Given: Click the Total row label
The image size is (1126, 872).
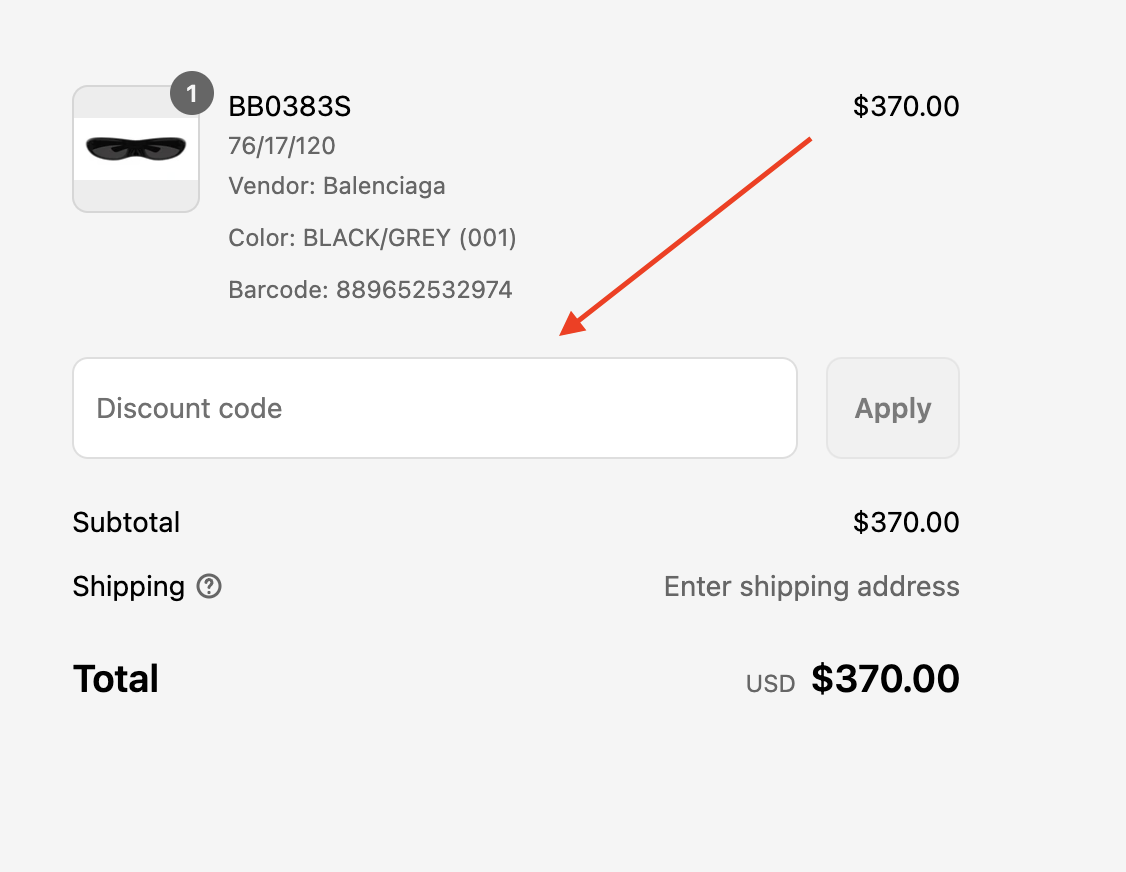Looking at the screenshot, I should tap(115, 679).
